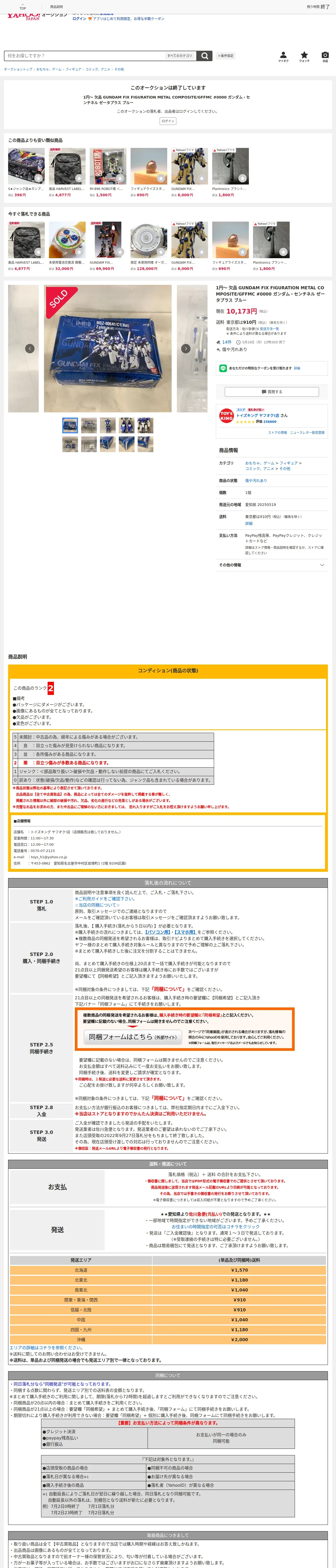
Task: Click the 質問する button
Action: 272,392
